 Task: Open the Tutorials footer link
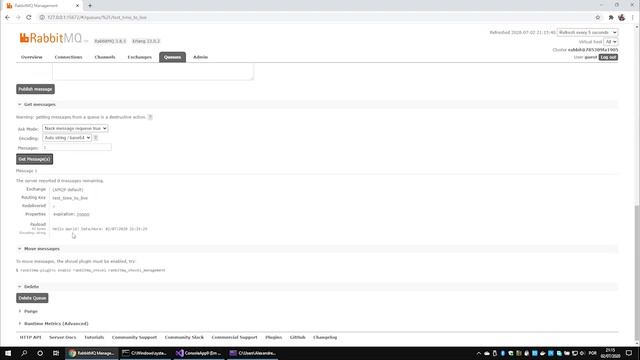tap(94, 338)
